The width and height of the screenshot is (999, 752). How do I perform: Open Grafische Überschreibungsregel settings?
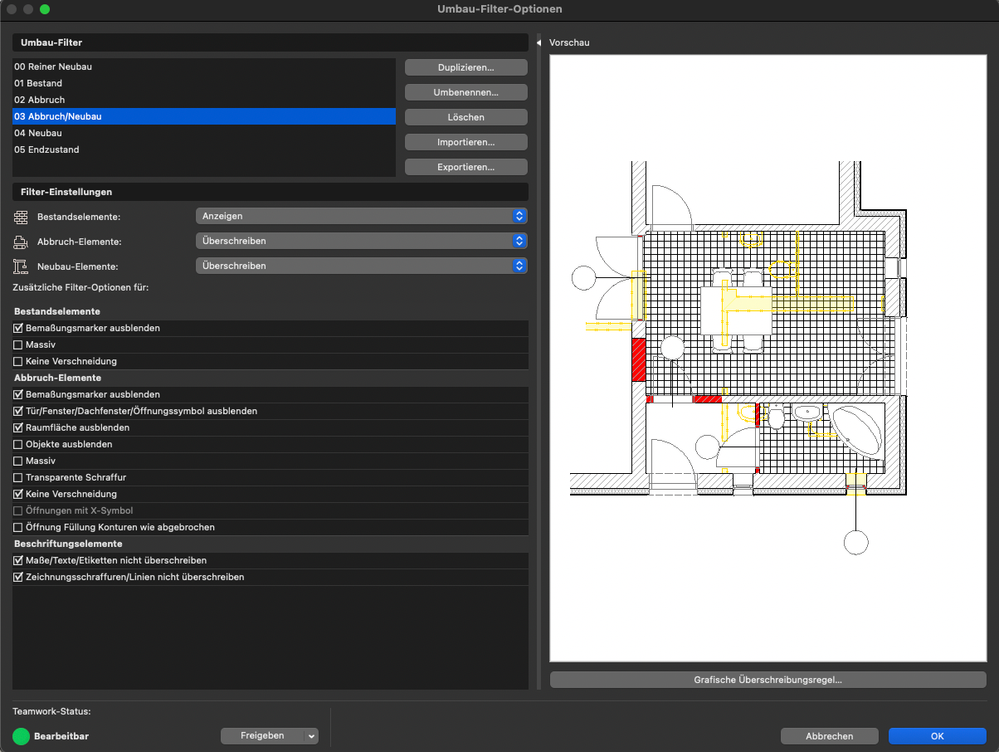(768, 680)
